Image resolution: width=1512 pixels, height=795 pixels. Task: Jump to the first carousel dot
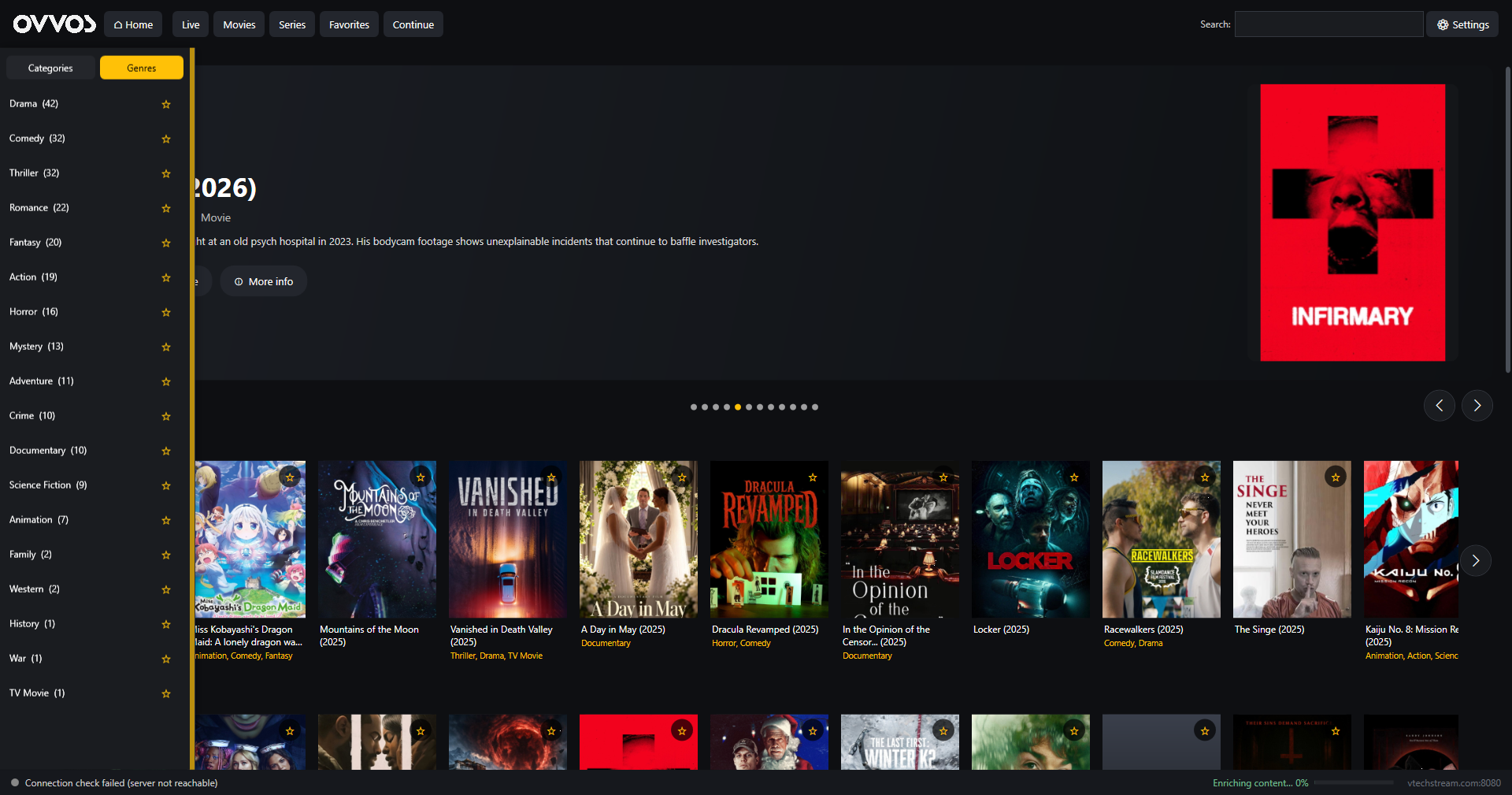694,407
